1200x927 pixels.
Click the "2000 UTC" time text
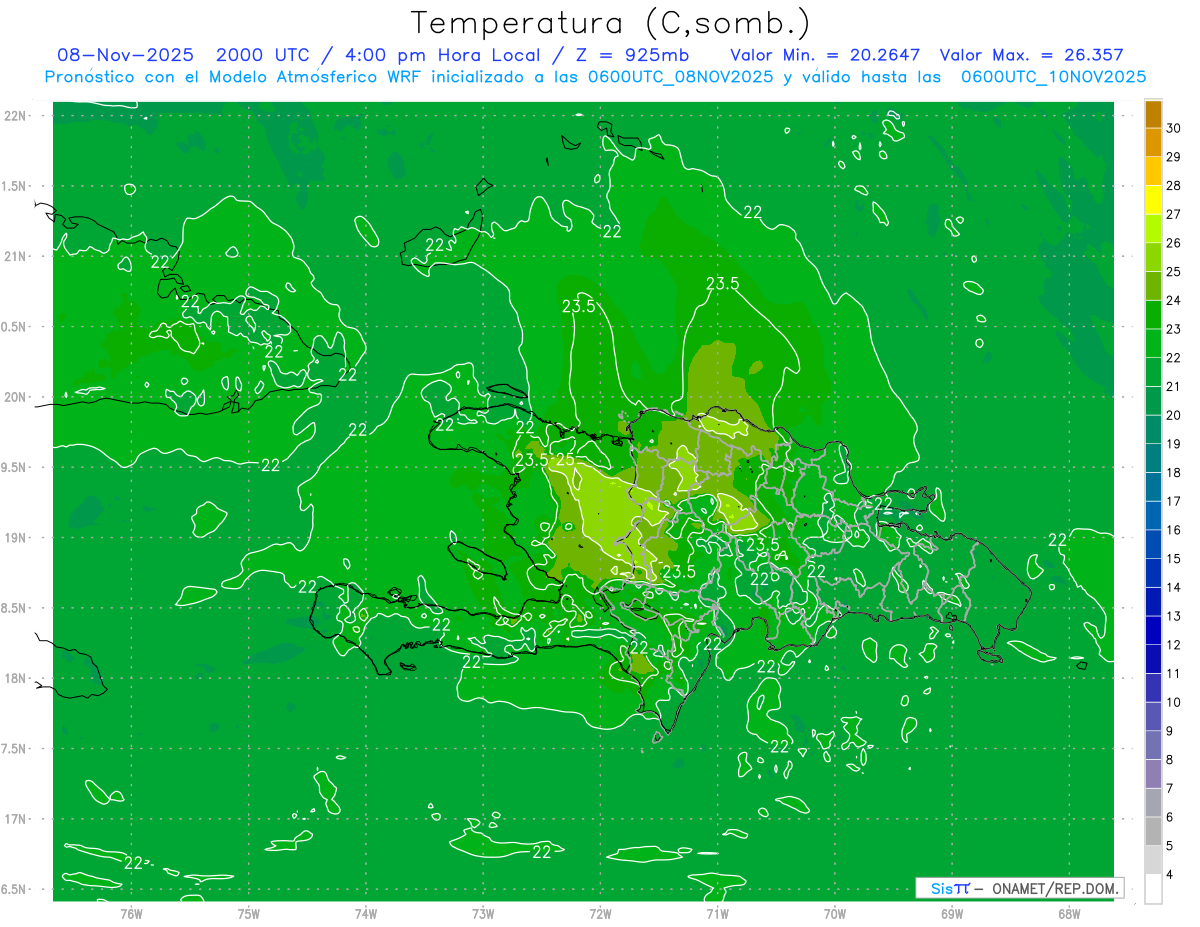pyautogui.click(x=262, y=55)
